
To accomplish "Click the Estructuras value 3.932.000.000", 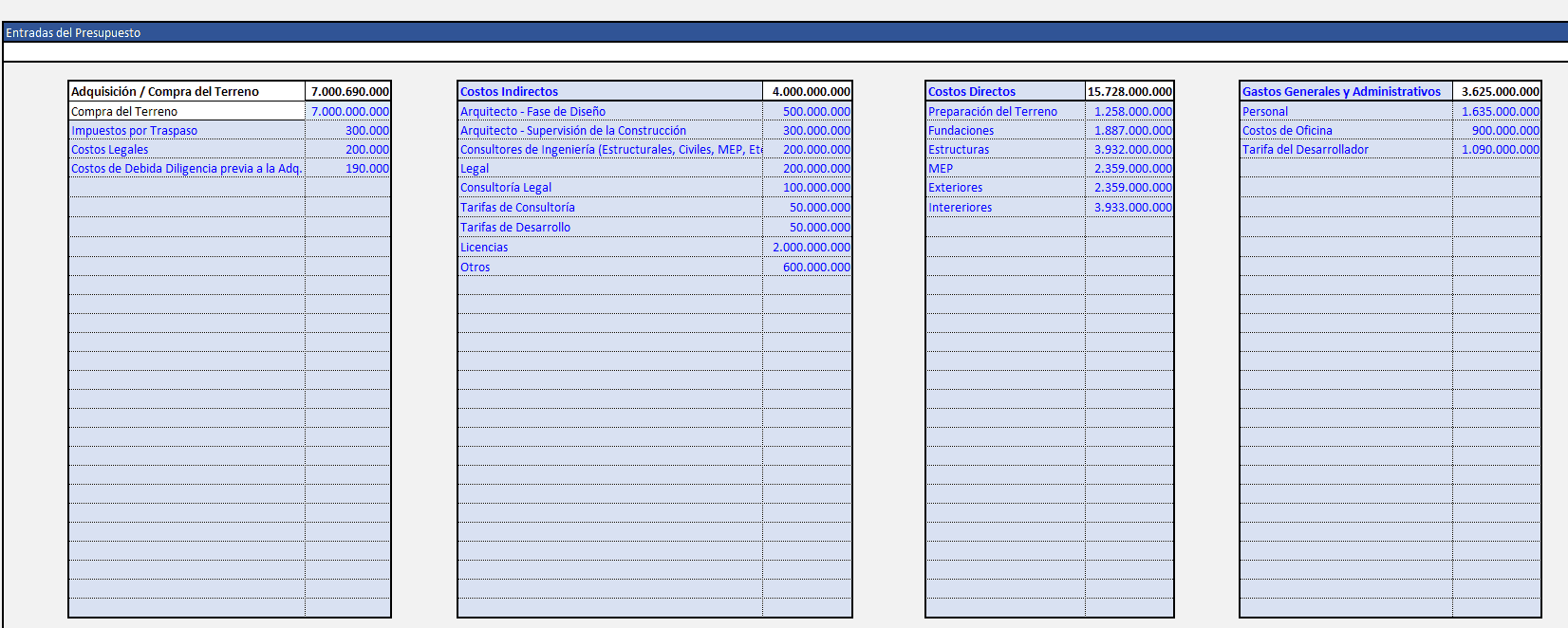I will [x=1130, y=149].
